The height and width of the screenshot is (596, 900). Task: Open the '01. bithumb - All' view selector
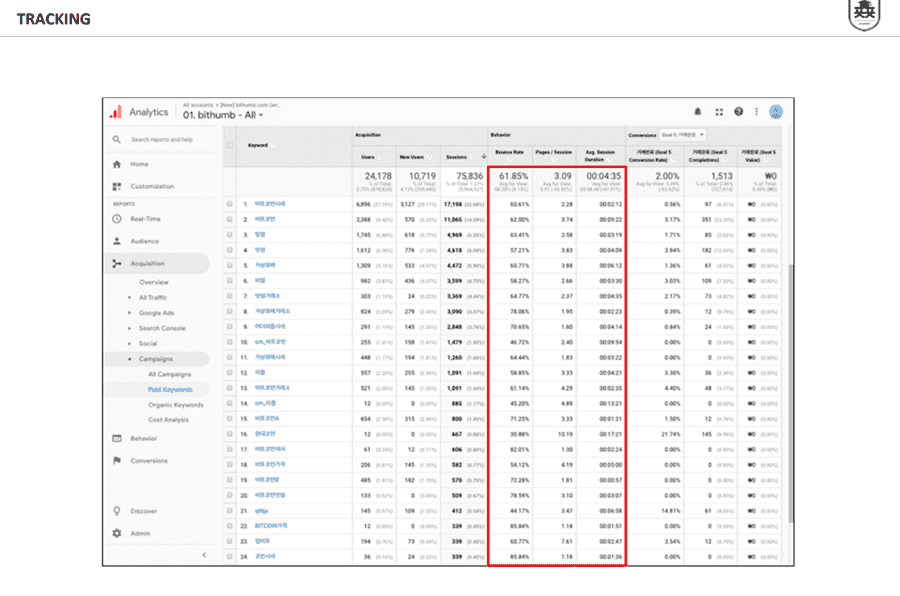(x=223, y=116)
